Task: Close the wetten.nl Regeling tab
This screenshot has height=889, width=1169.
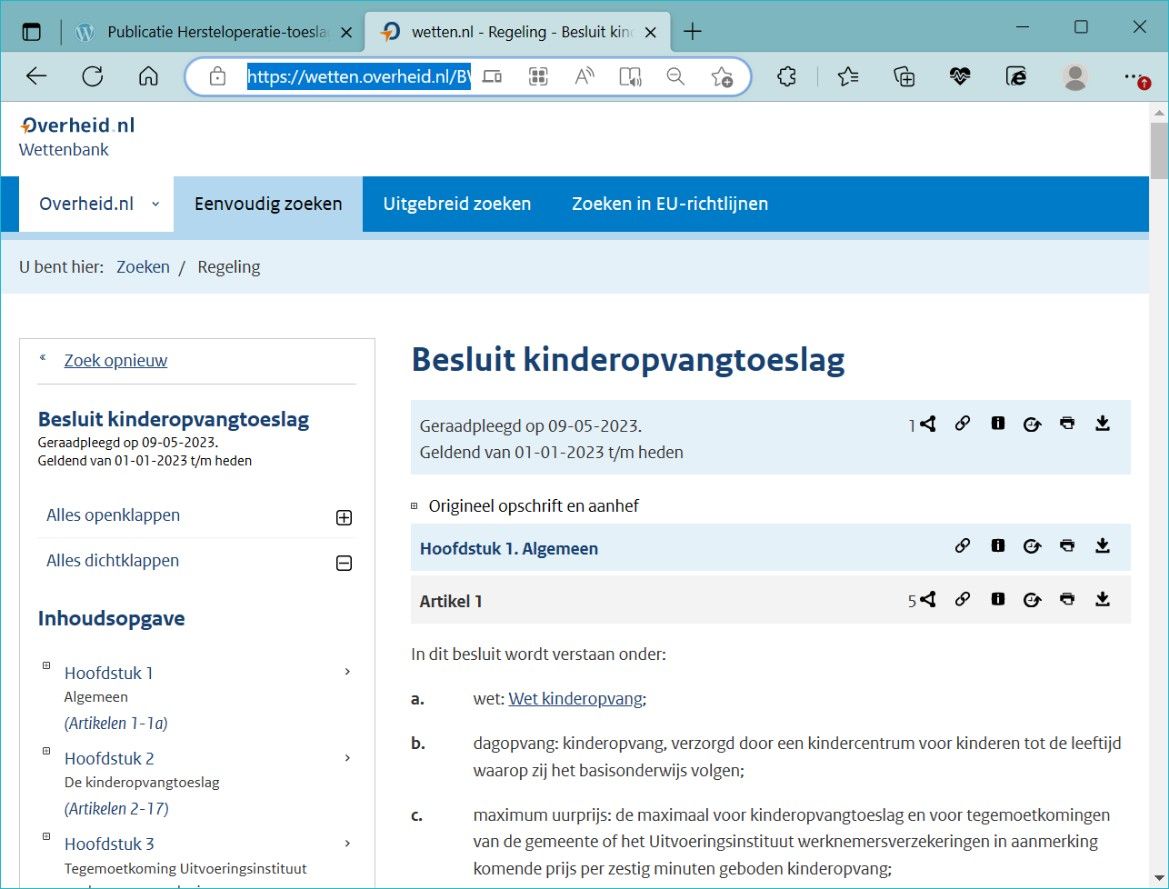Action: pos(650,32)
